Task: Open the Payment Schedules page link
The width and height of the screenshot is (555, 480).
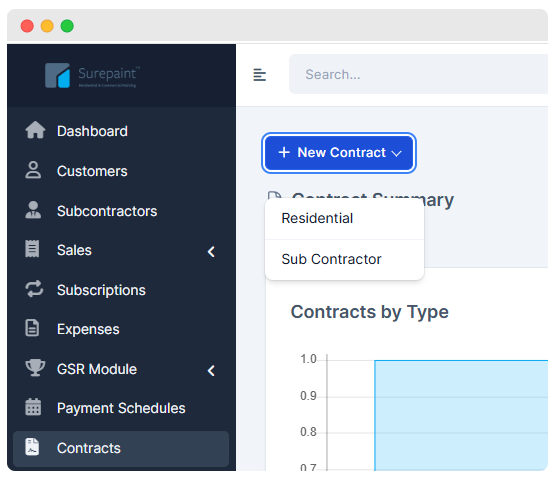Action: point(121,408)
